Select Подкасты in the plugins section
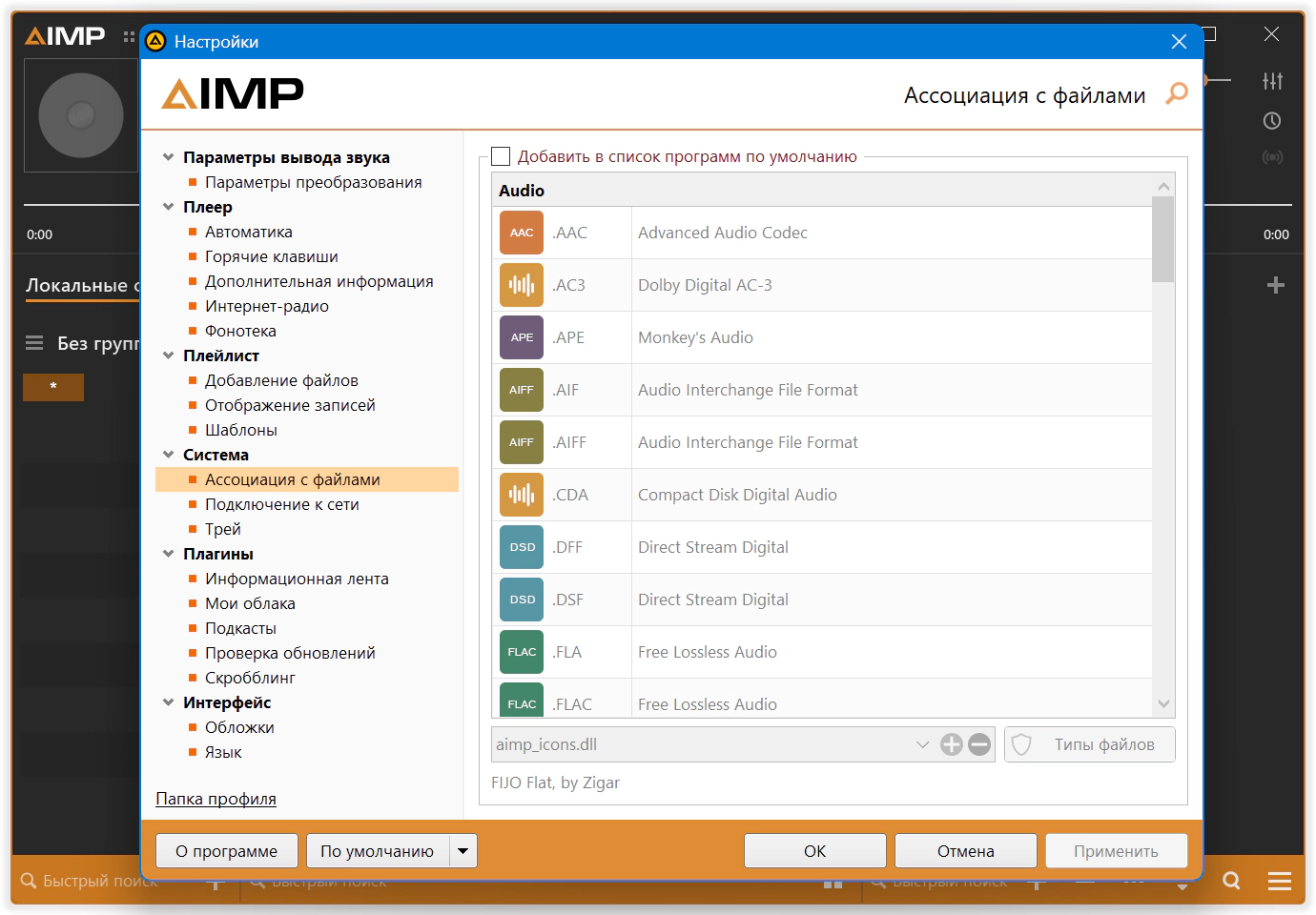 click(240, 628)
